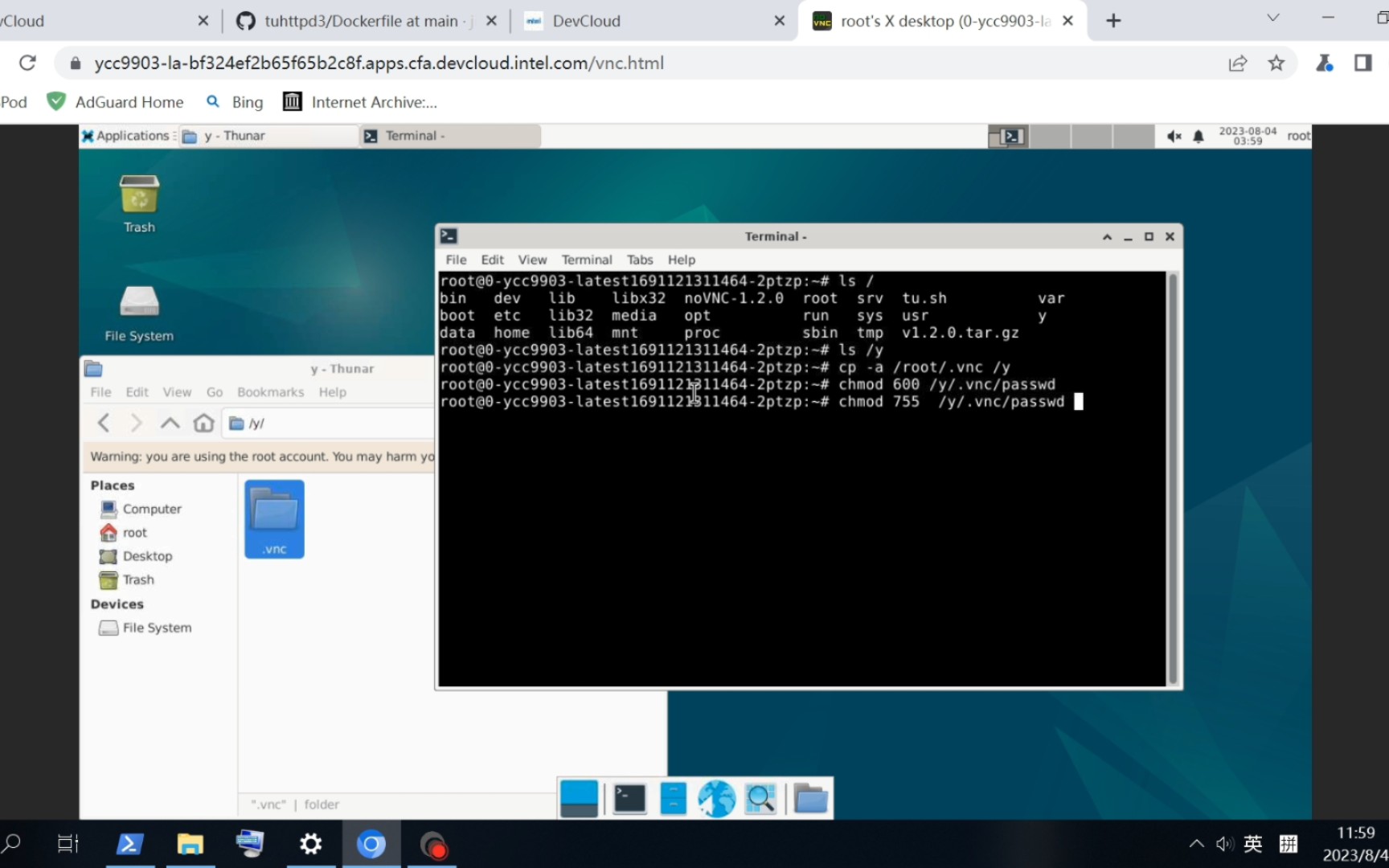Go back in Thunar
The image size is (1389, 868).
103,423
